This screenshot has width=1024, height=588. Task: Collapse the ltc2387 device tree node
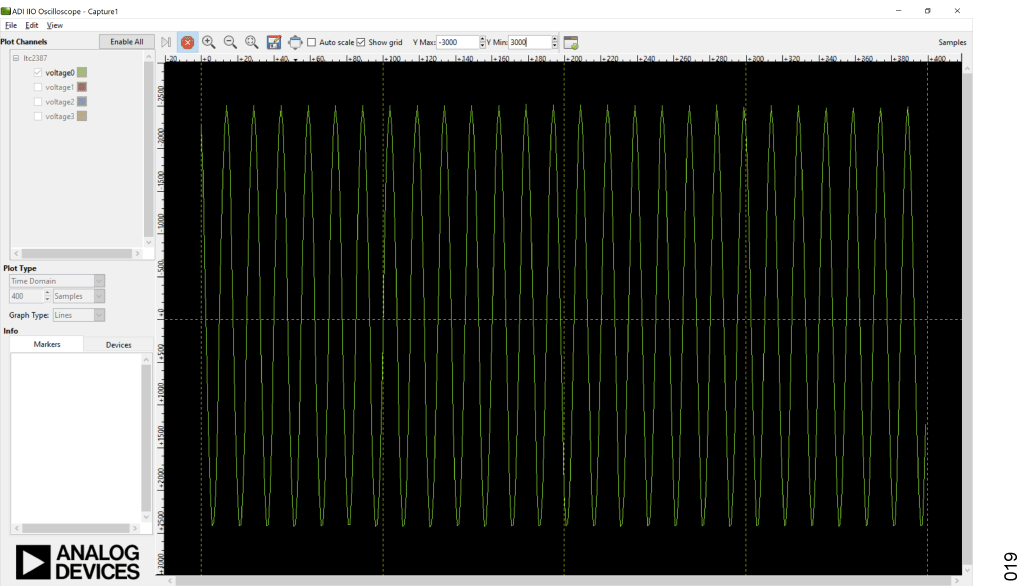pyautogui.click(x=16, y=58)
